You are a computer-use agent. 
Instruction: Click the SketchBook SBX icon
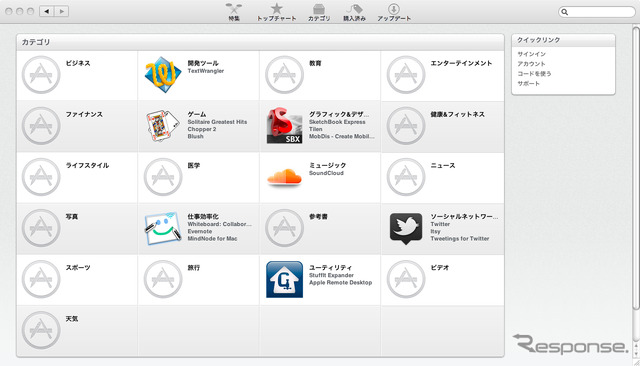284,126
